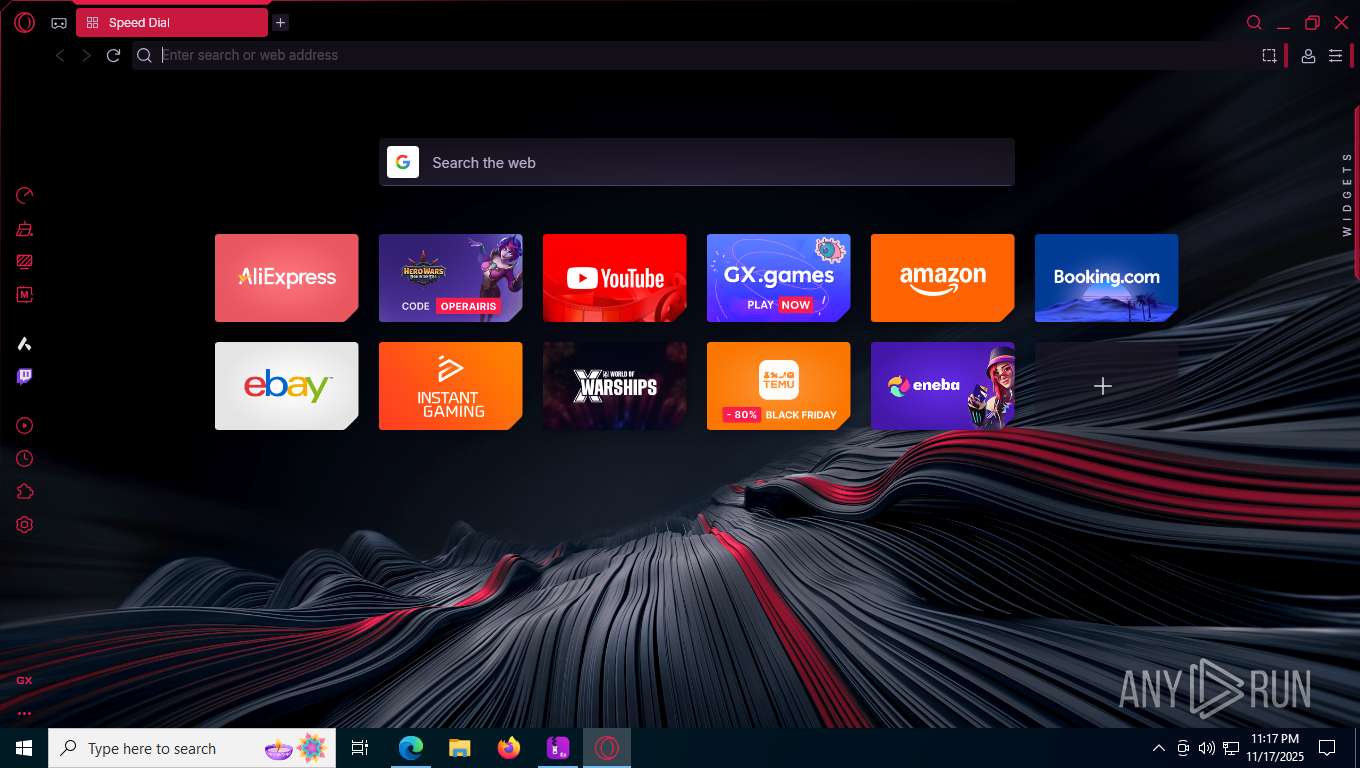Open the AliExpress speed dial tile
Image resolution: width=1360 pixels, height=768 pixels.
286,278
